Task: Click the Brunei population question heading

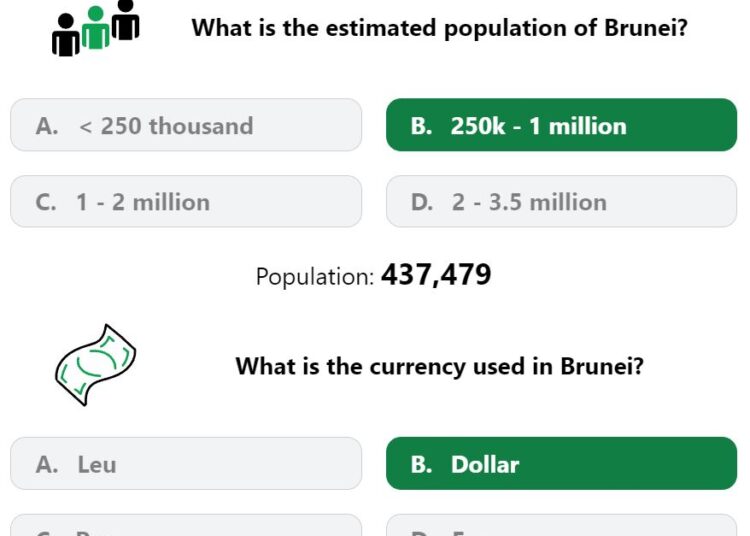Action: point(440,28)
